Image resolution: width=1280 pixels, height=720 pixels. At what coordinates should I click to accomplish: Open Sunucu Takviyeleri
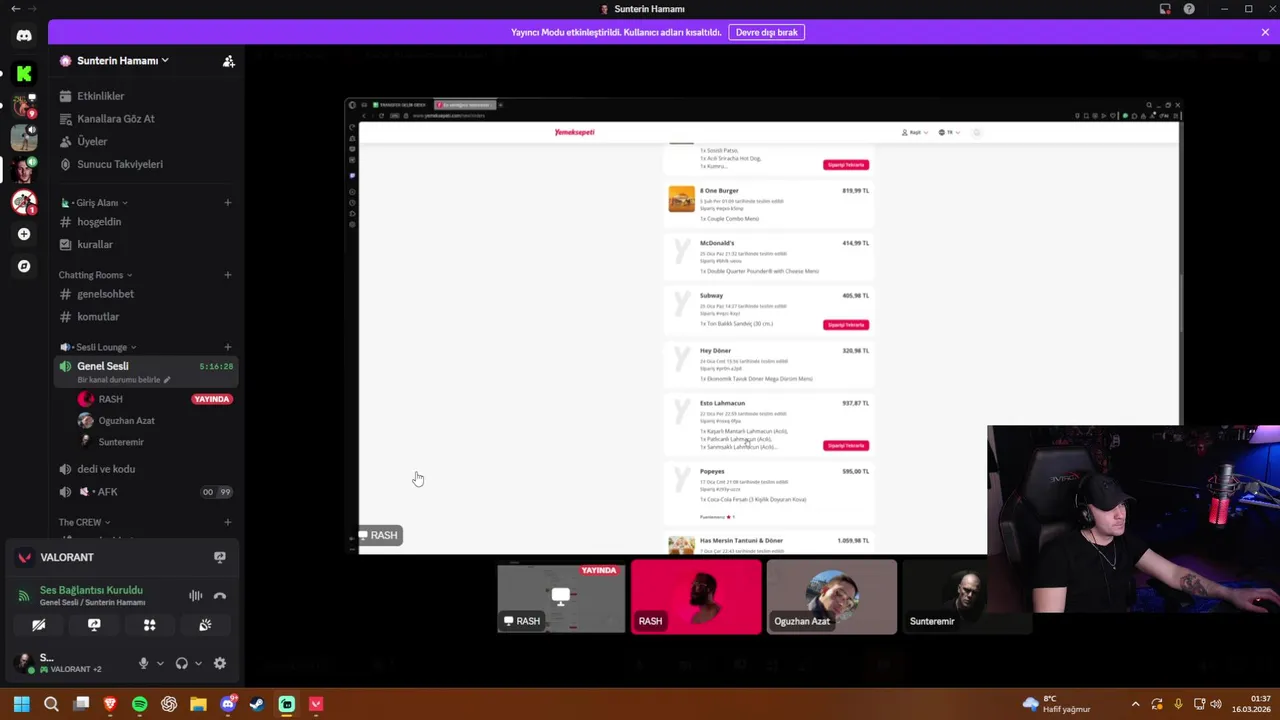[146, 164]
